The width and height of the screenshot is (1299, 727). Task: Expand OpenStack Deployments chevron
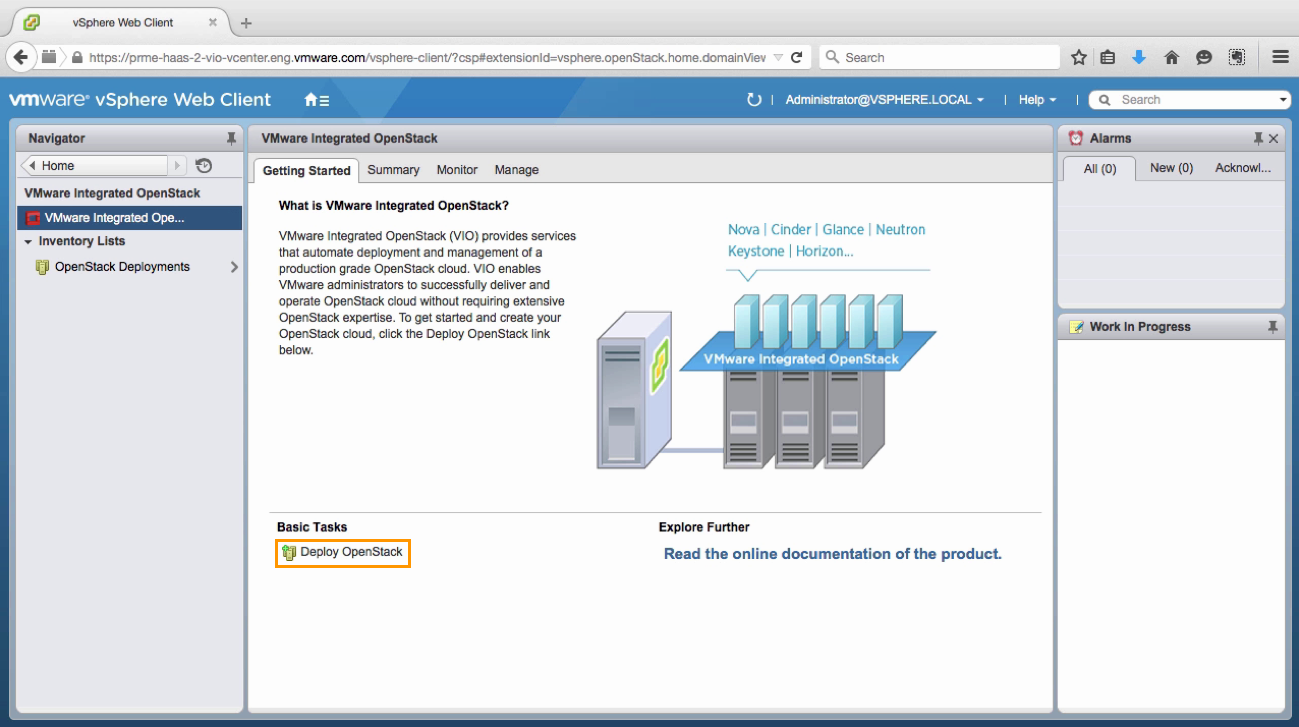point(234,267)
